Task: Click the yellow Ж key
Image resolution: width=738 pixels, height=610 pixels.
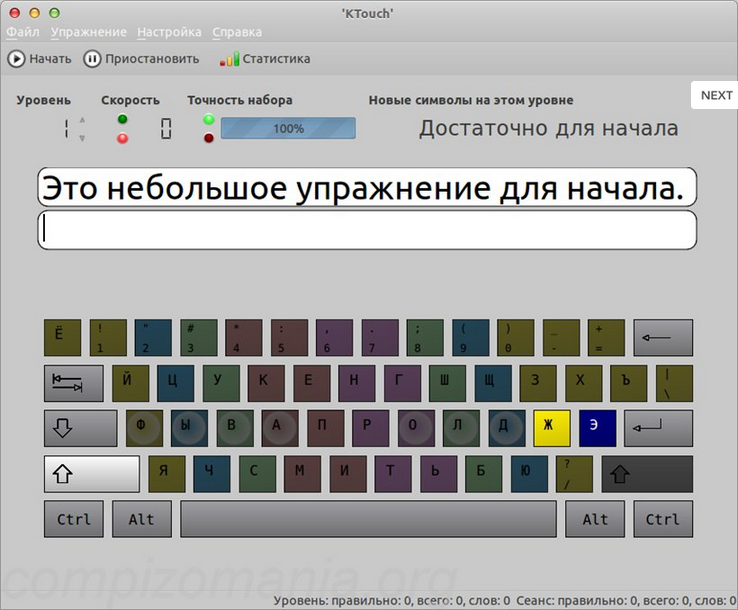Action: point(552,428)
